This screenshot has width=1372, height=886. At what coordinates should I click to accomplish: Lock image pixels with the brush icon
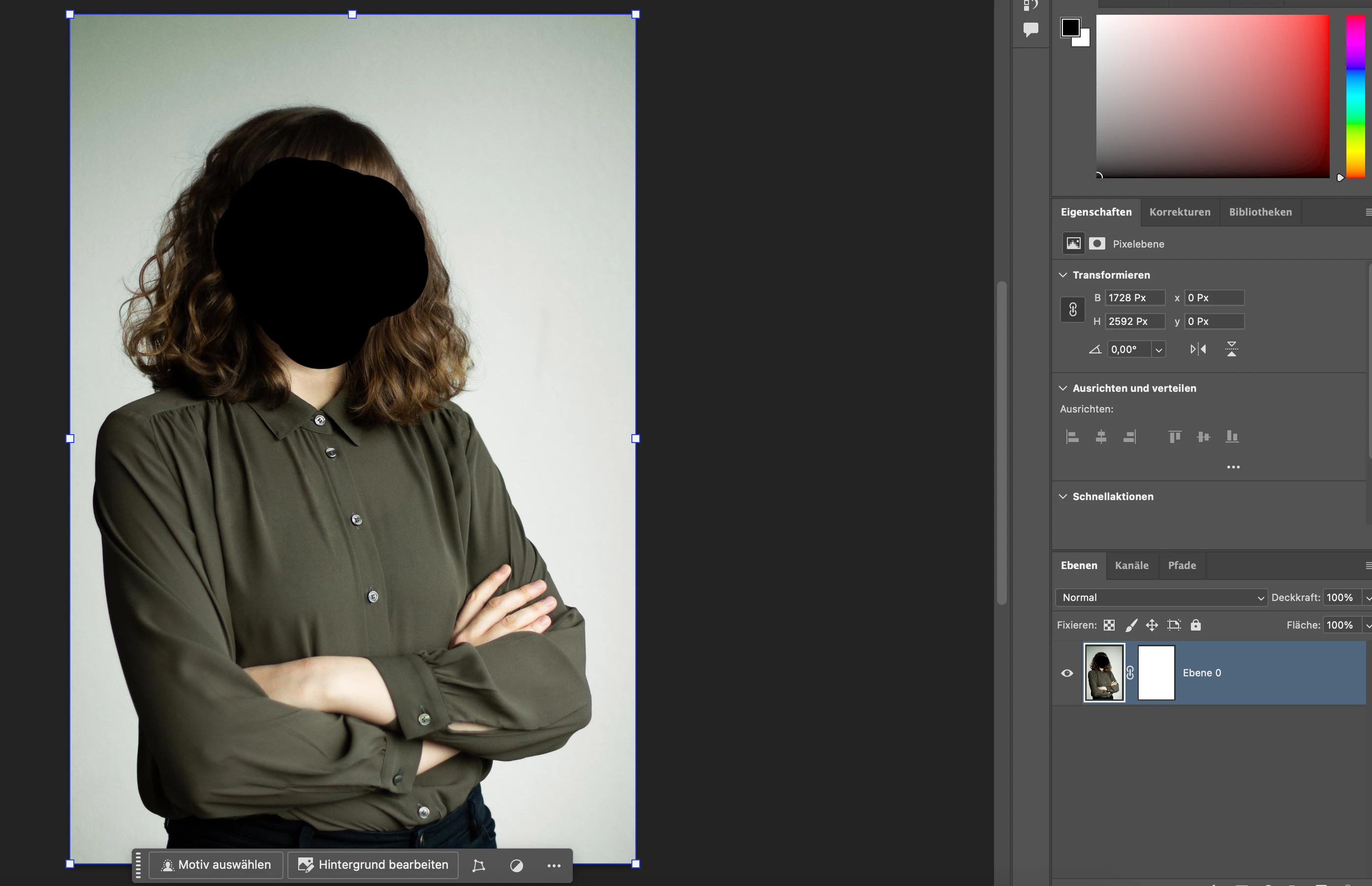click(1130, 625)
